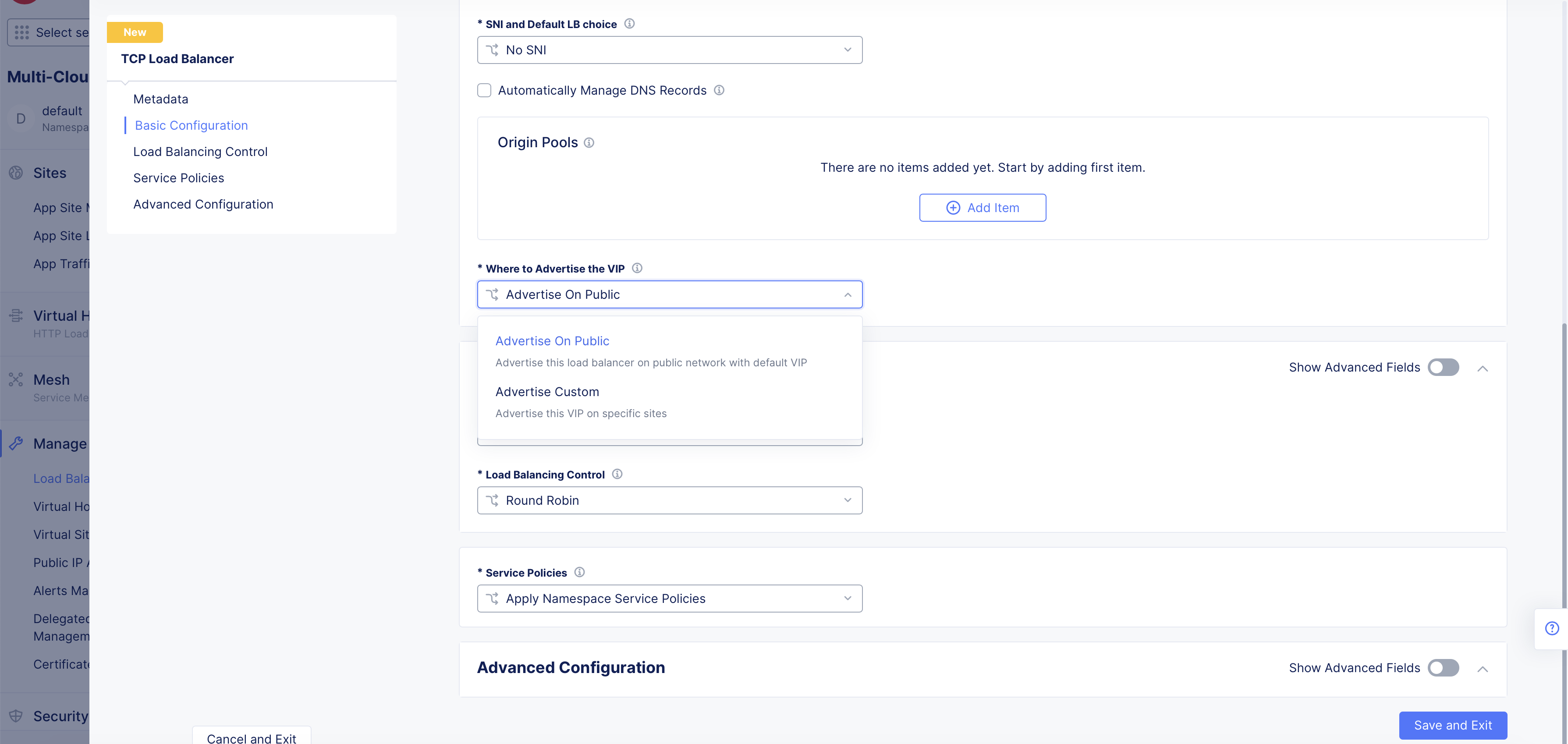Collapse the Advanced Configuration section chevron

[1482, 669]
